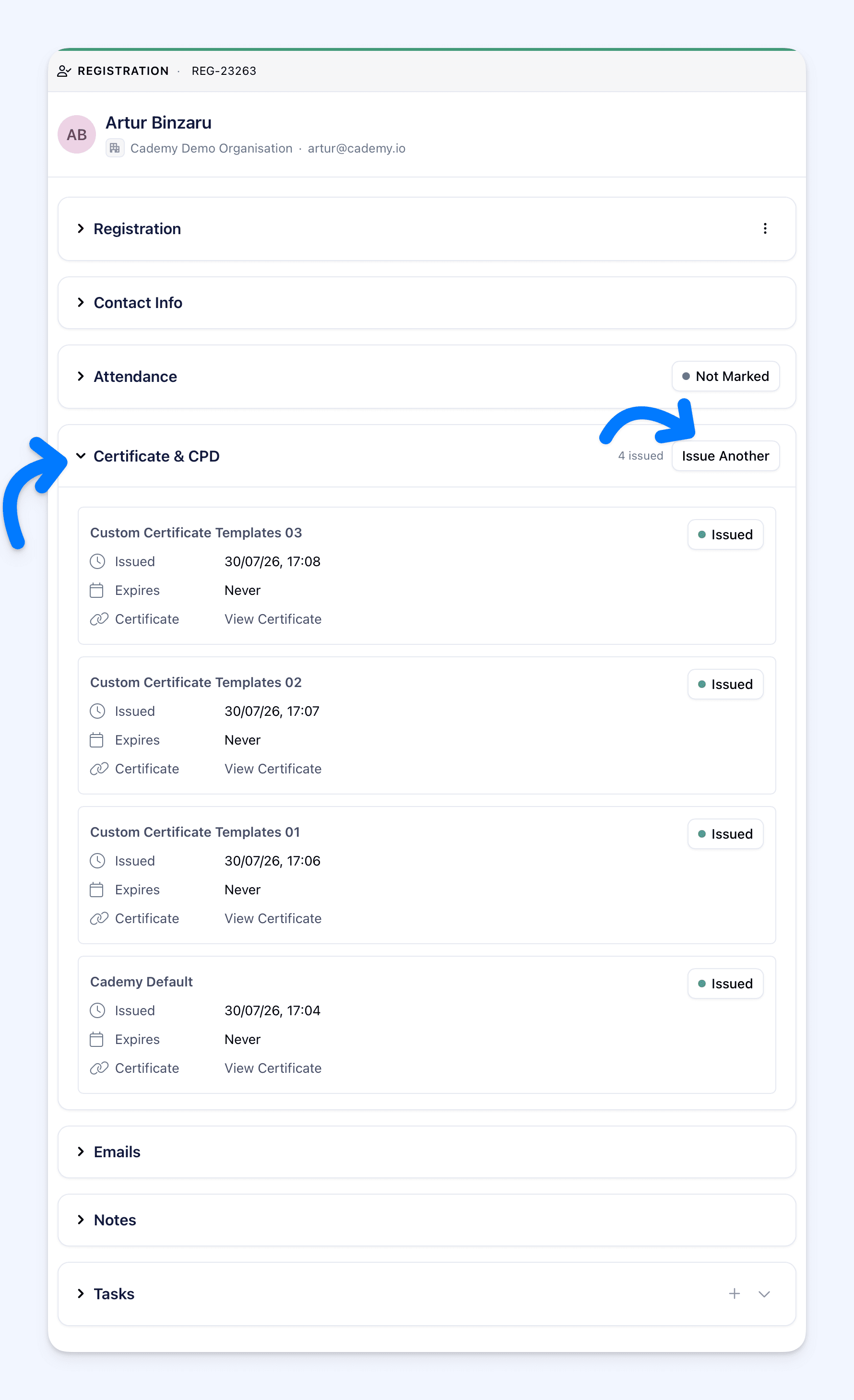Click the link icon beside Cademy Default certificate

99,1068
